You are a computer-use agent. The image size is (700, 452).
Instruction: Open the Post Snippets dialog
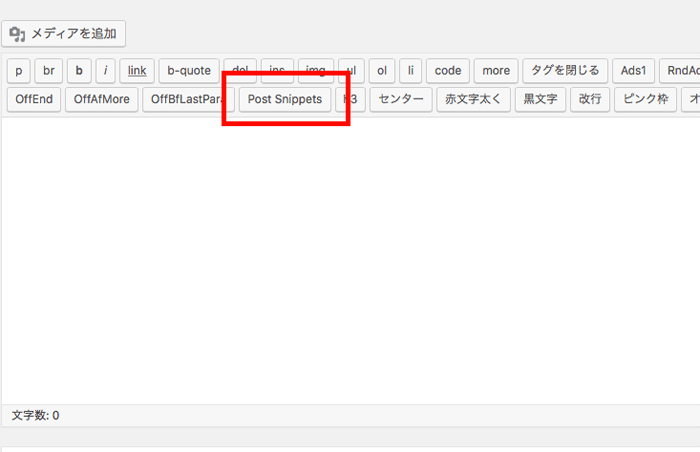point(285,100)
